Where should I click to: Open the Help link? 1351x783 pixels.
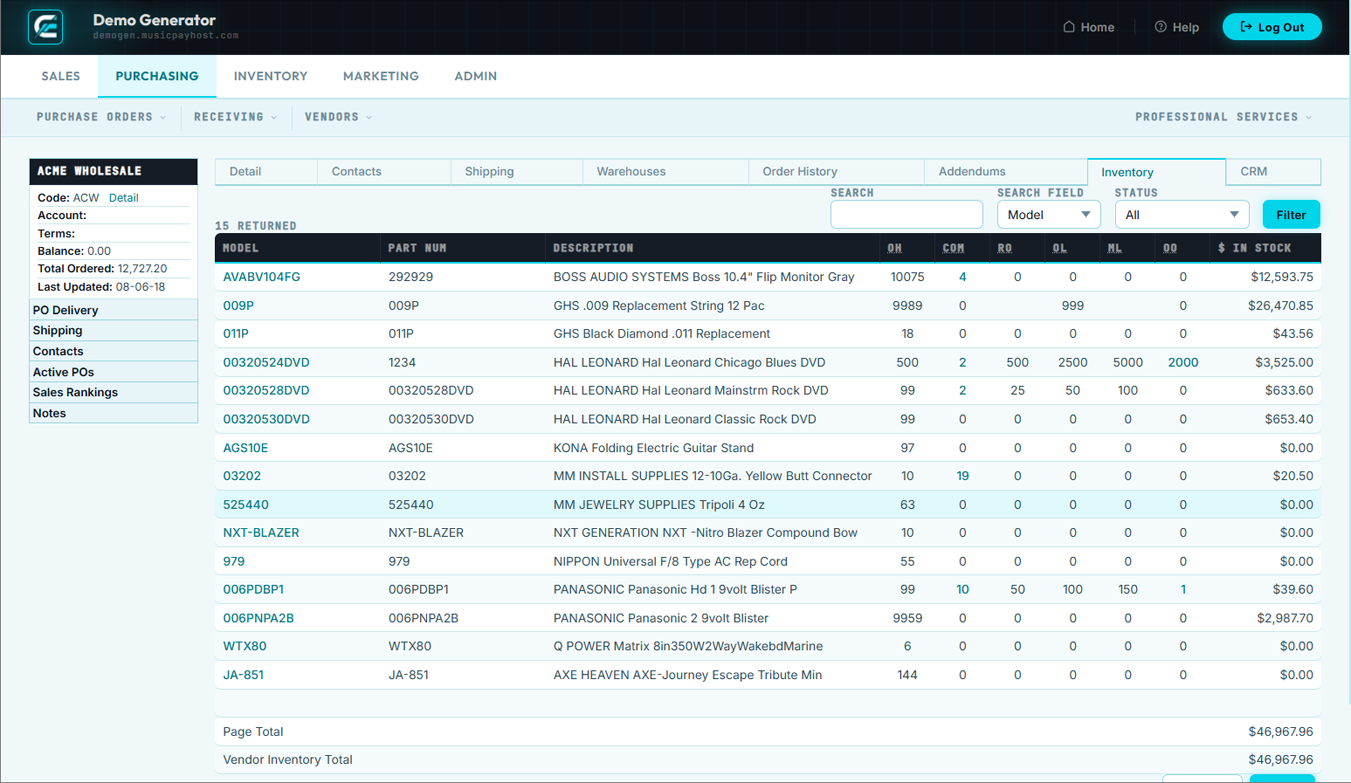point(1176,27)
